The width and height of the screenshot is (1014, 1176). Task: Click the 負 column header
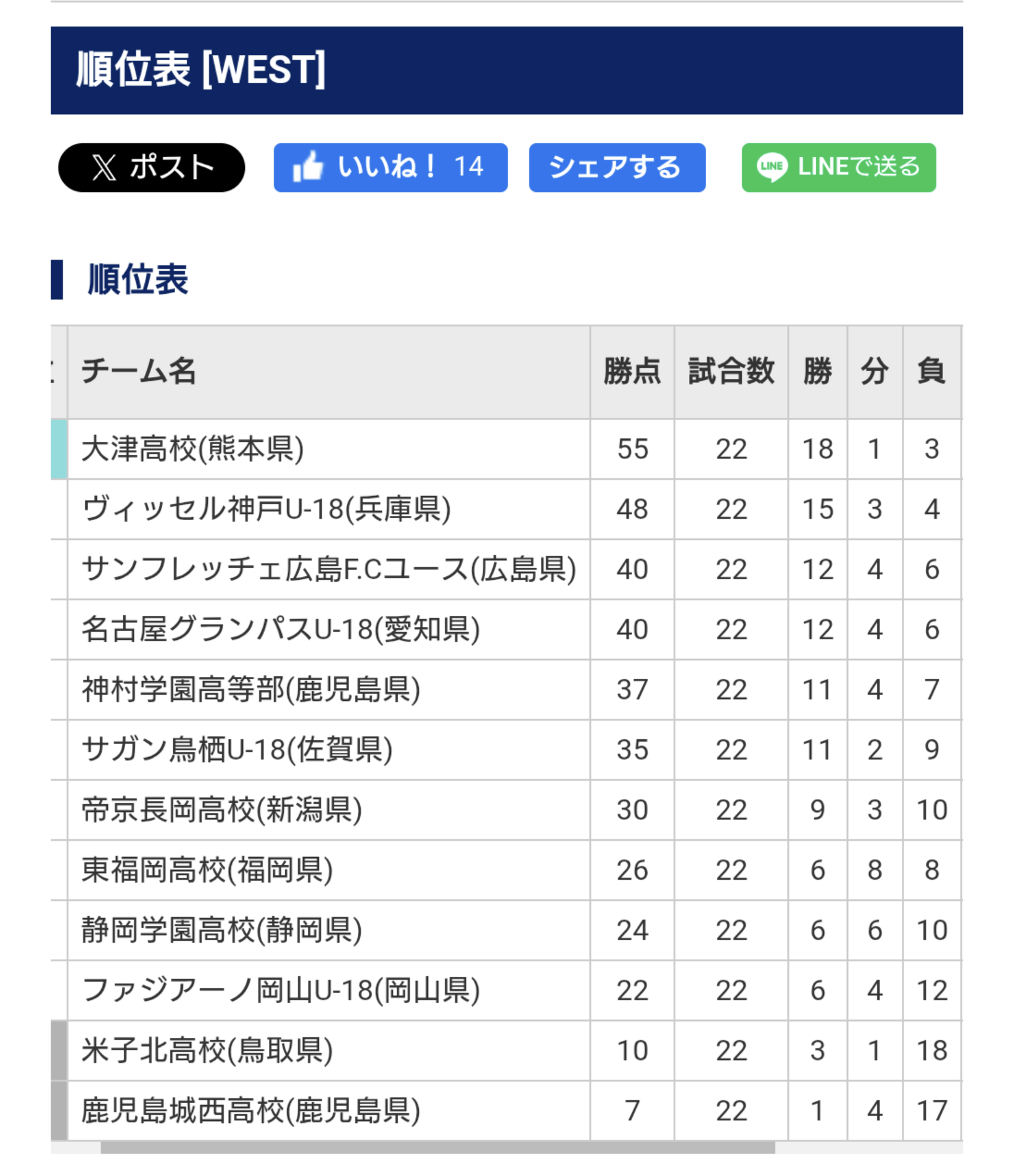[932, 372]
